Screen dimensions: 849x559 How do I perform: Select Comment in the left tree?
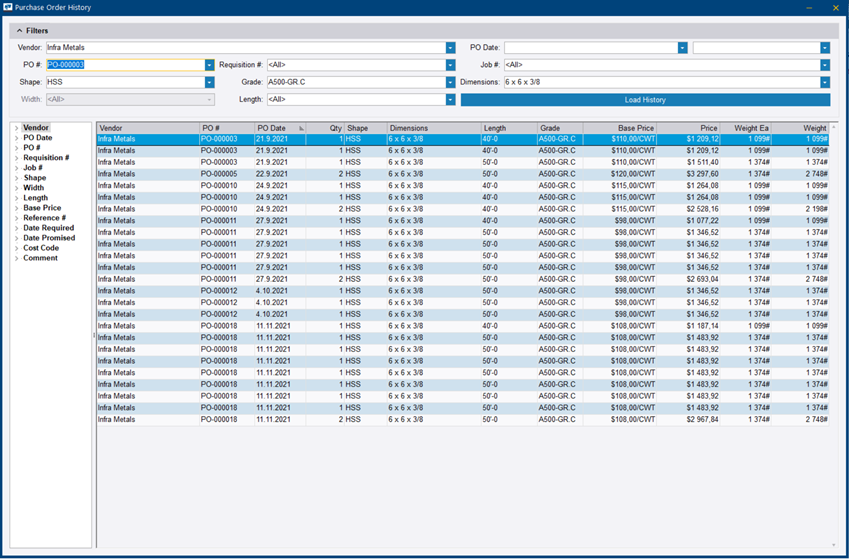(x=40, y=258)
